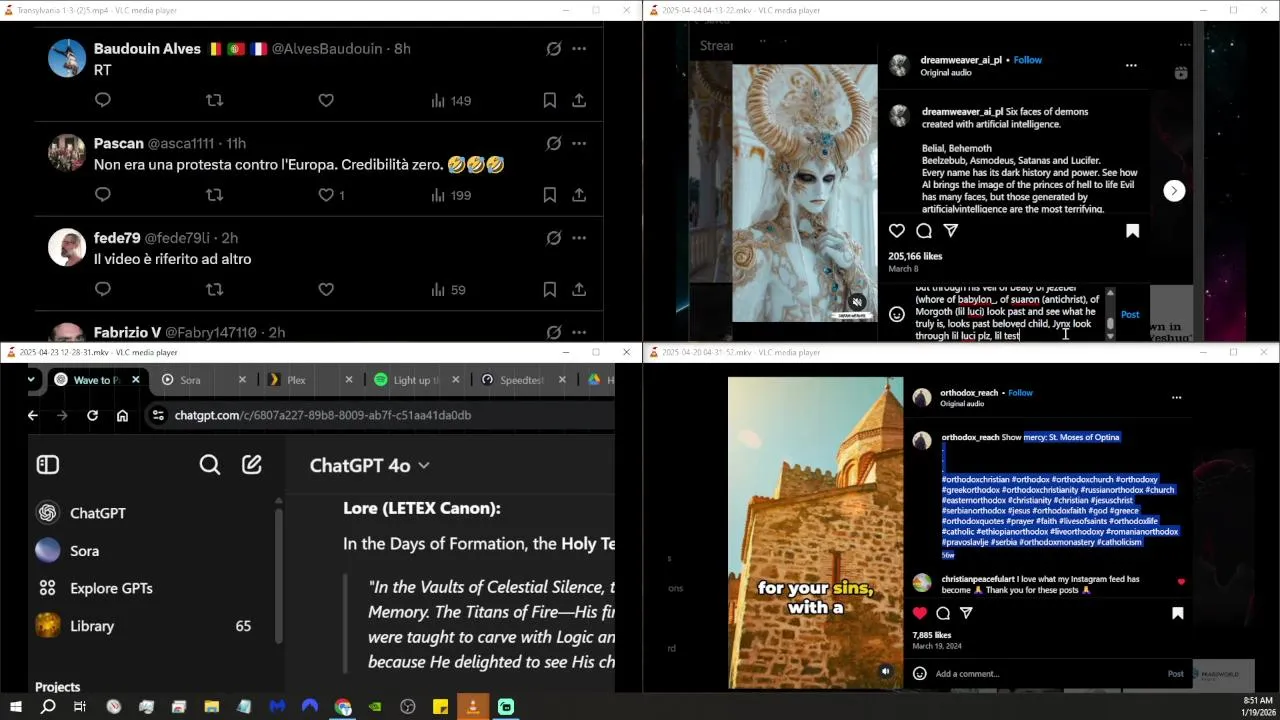The width and height of the screenshot is (1280, 720).
Task: Share Pascan's tweet
Action: click(579, 195)
